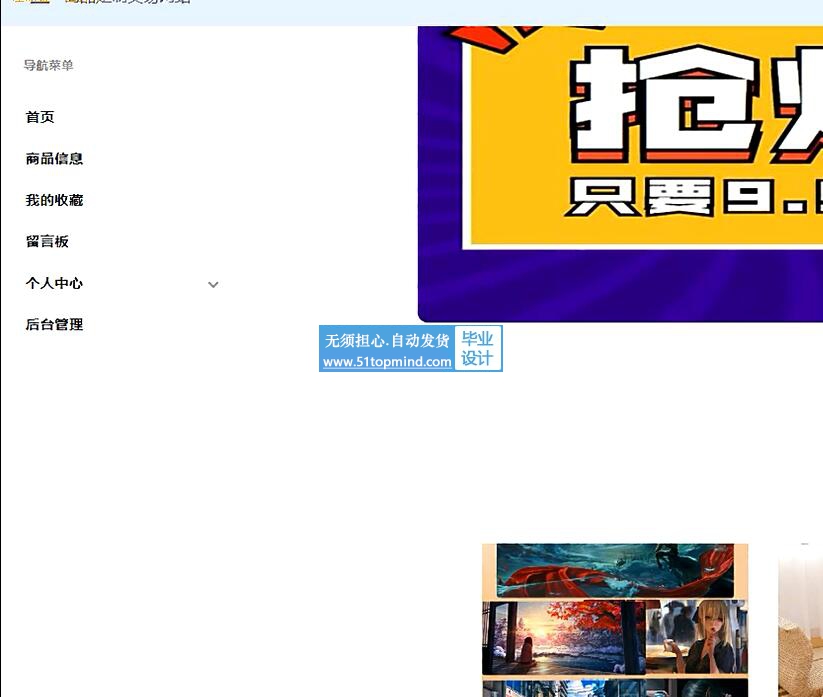Open the 首页 navigation item
This screenshot has width=823, height=697.
(40, 117)
